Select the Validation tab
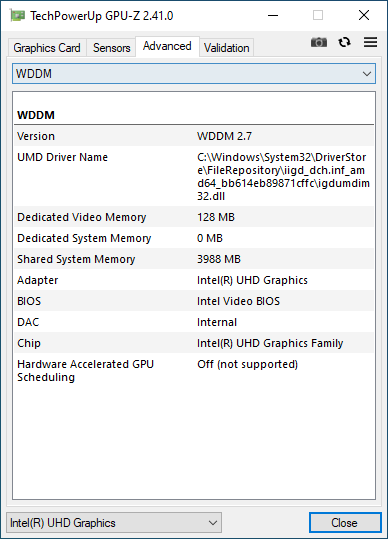The height and width of the screenshot is (539, 388). [226, 48]
